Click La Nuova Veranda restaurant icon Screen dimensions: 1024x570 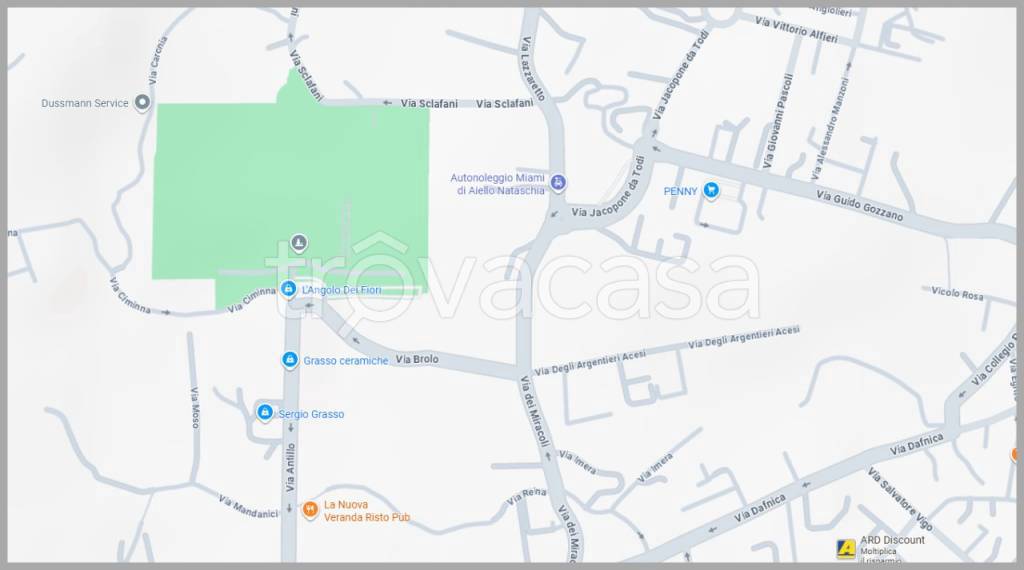point(310,510)
